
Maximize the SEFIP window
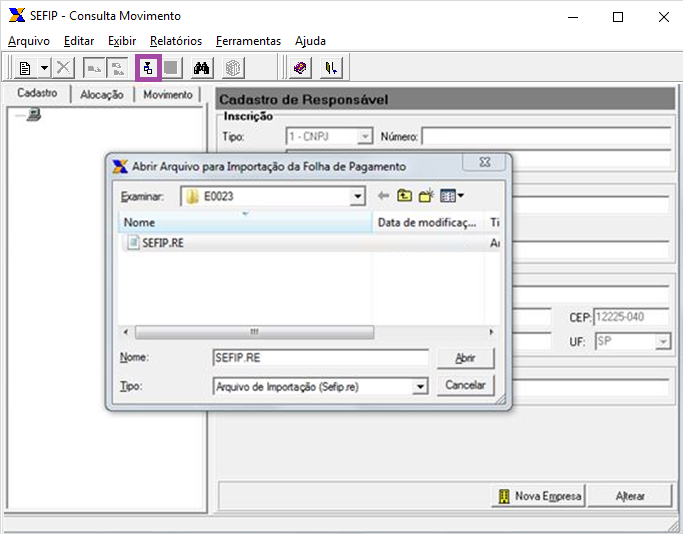point(618,17)
